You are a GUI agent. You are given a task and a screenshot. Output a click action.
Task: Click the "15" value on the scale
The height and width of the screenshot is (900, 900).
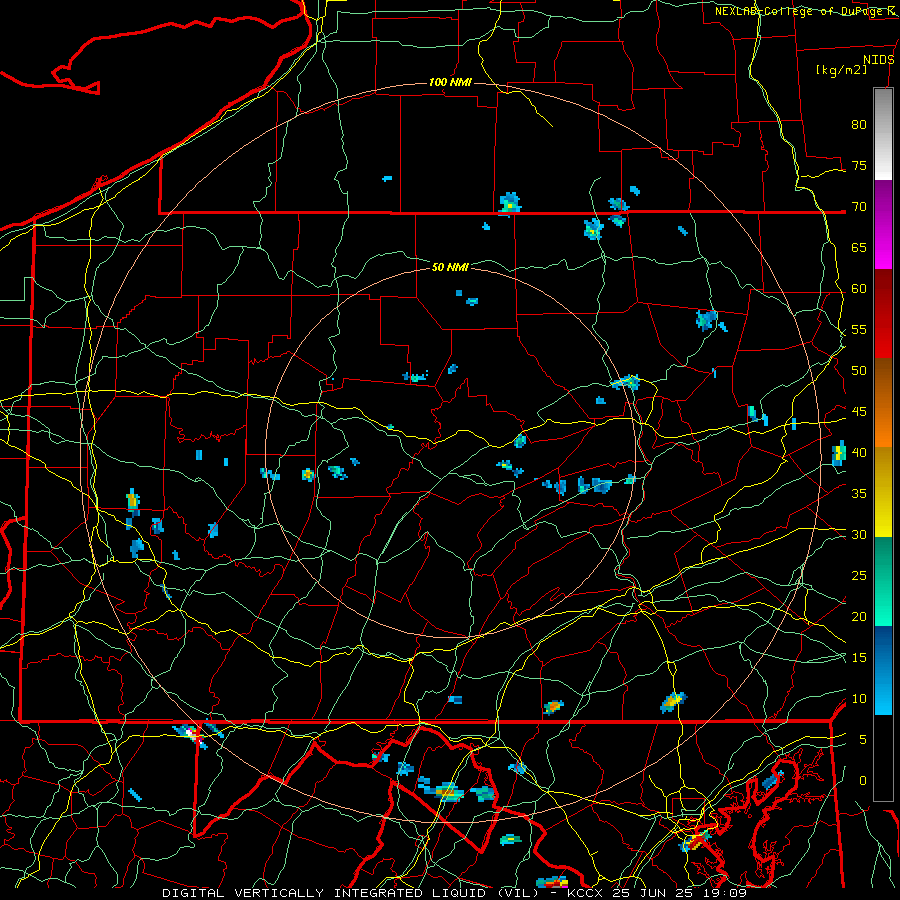point(859,657)
